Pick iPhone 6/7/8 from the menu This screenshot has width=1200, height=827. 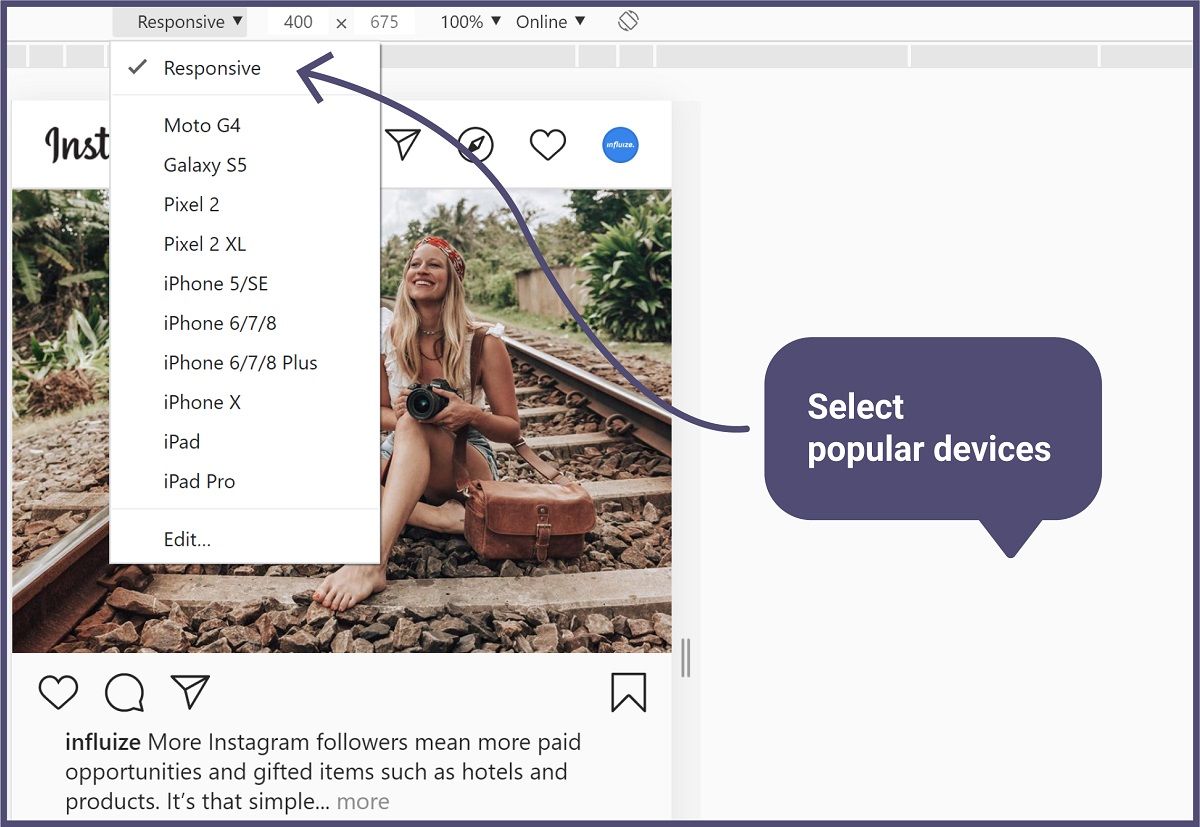tap(245, 323)
